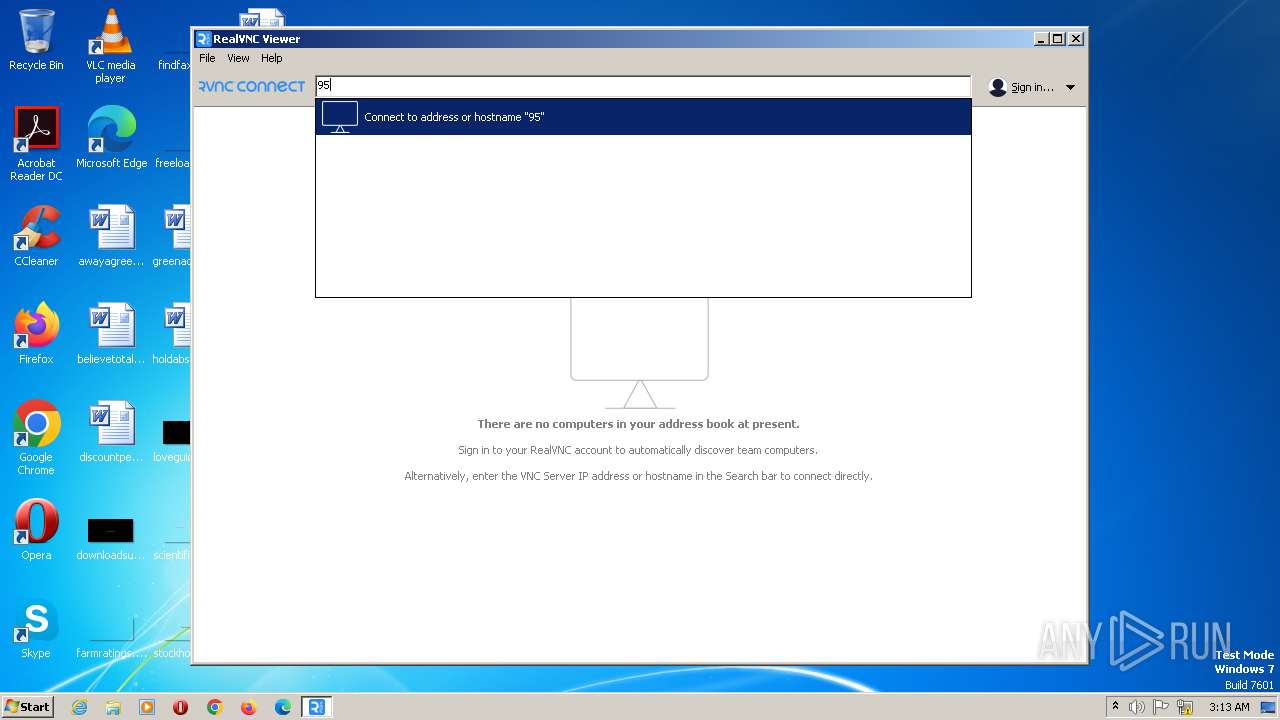Close the RealVNC Viewer window

[x=1076, y=39]
